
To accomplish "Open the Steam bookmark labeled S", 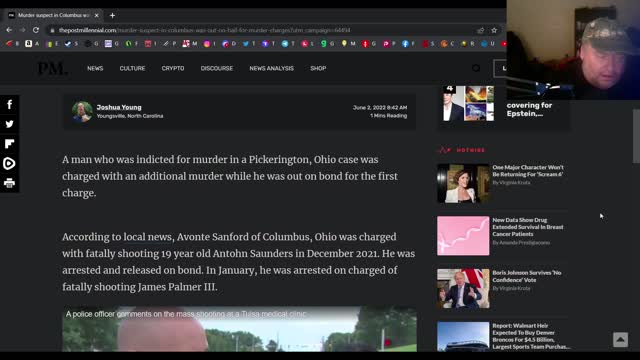I will pyautogui.click(x=71, y=44).
